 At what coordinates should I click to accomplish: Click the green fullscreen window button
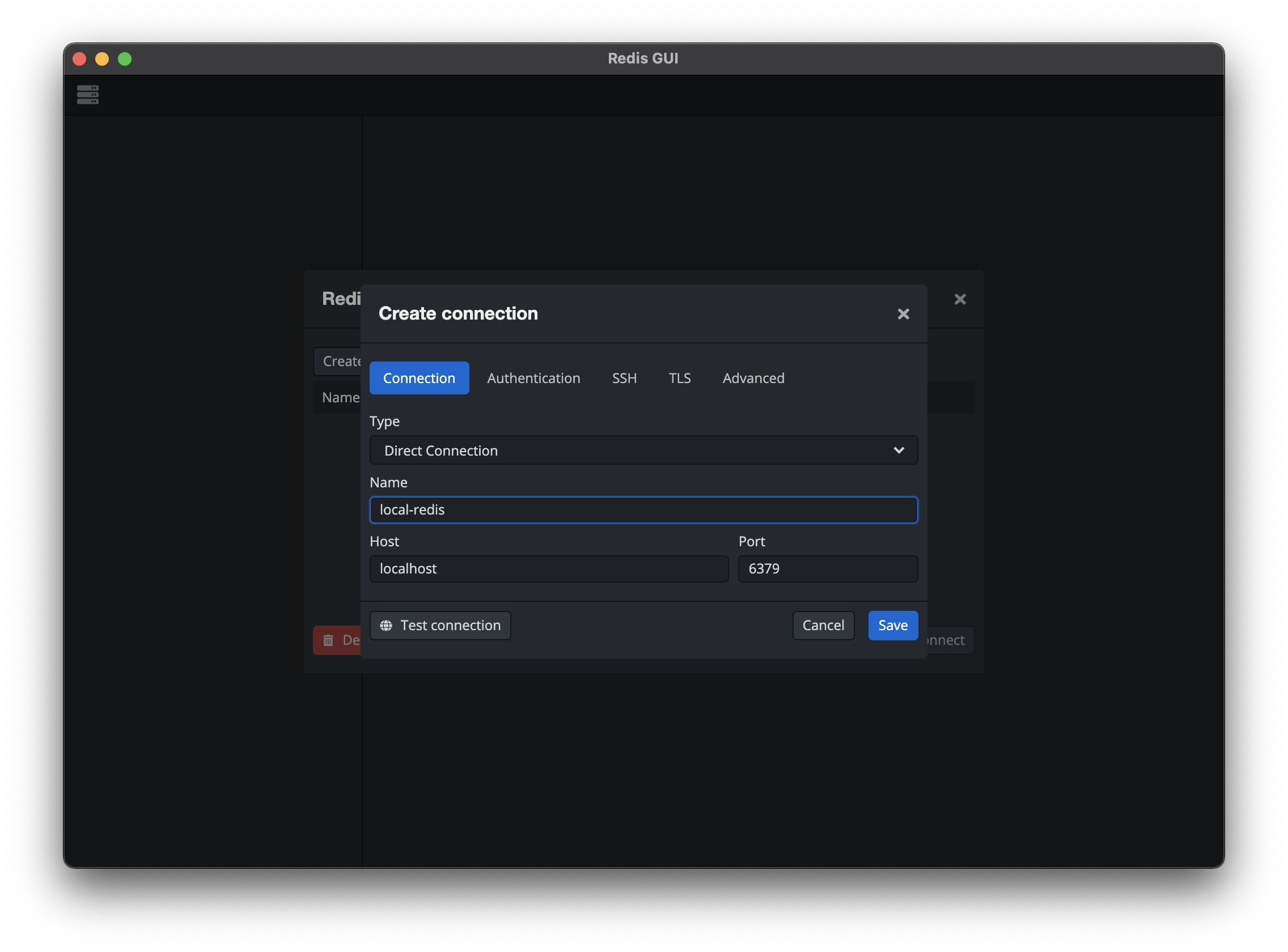pyautogui.click(x=125, y=59)
